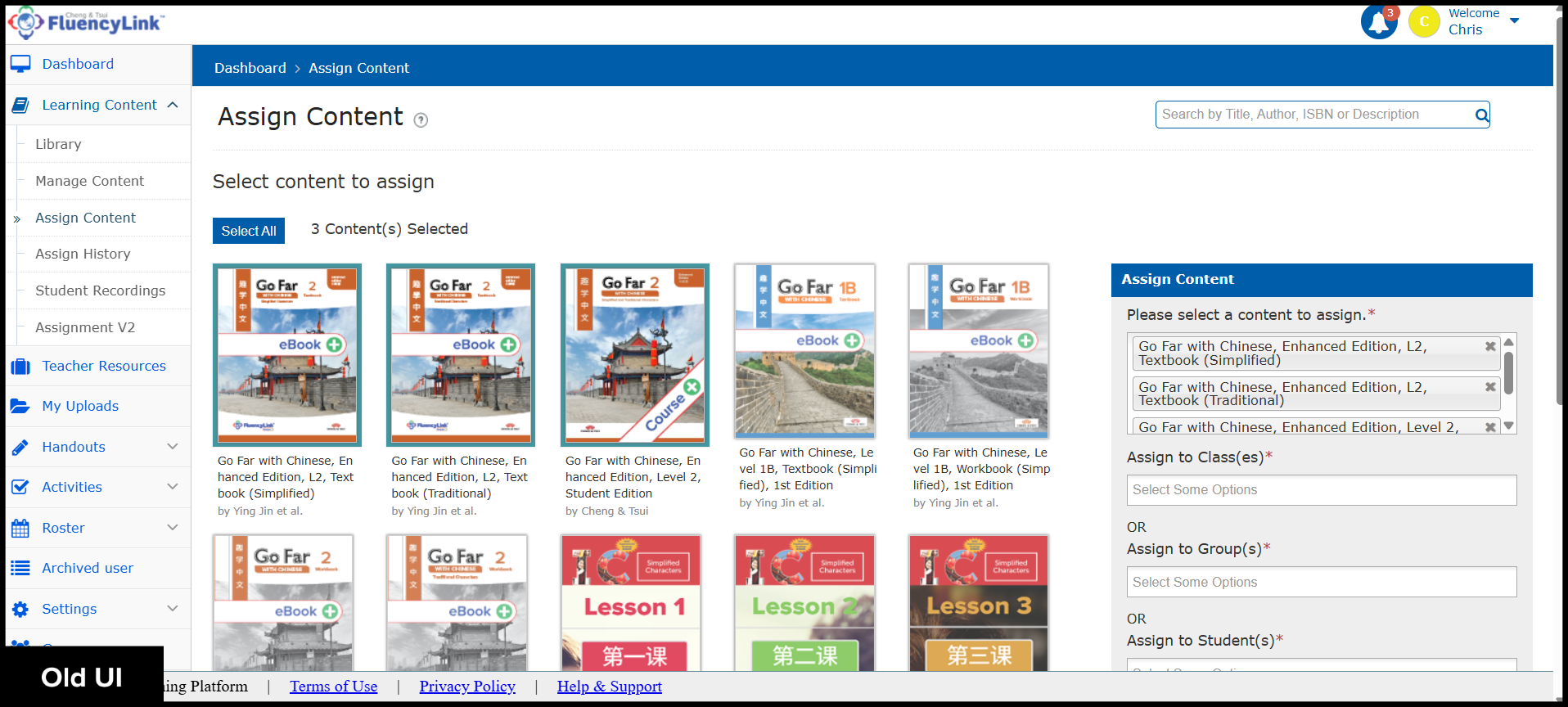Image resolution: width=1568 pixels, height=707 pixels.
Task: Open the Privacy Policy link
Action: [x=467, y=687]
